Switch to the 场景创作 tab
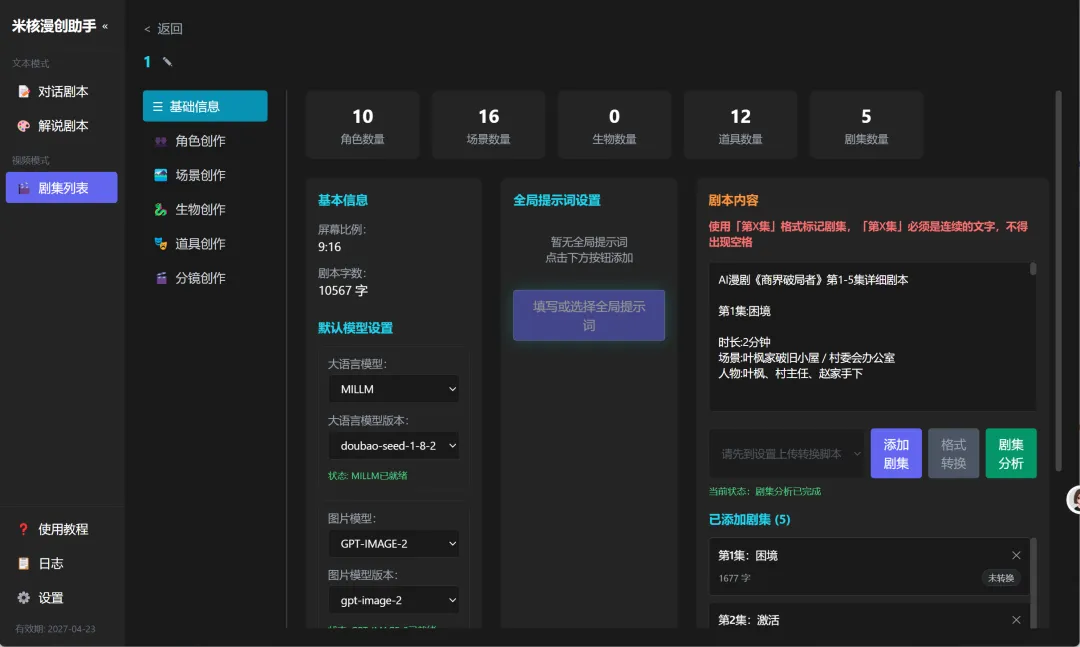Viewport: 1080px width, 647px height. (x=205, y=175)
